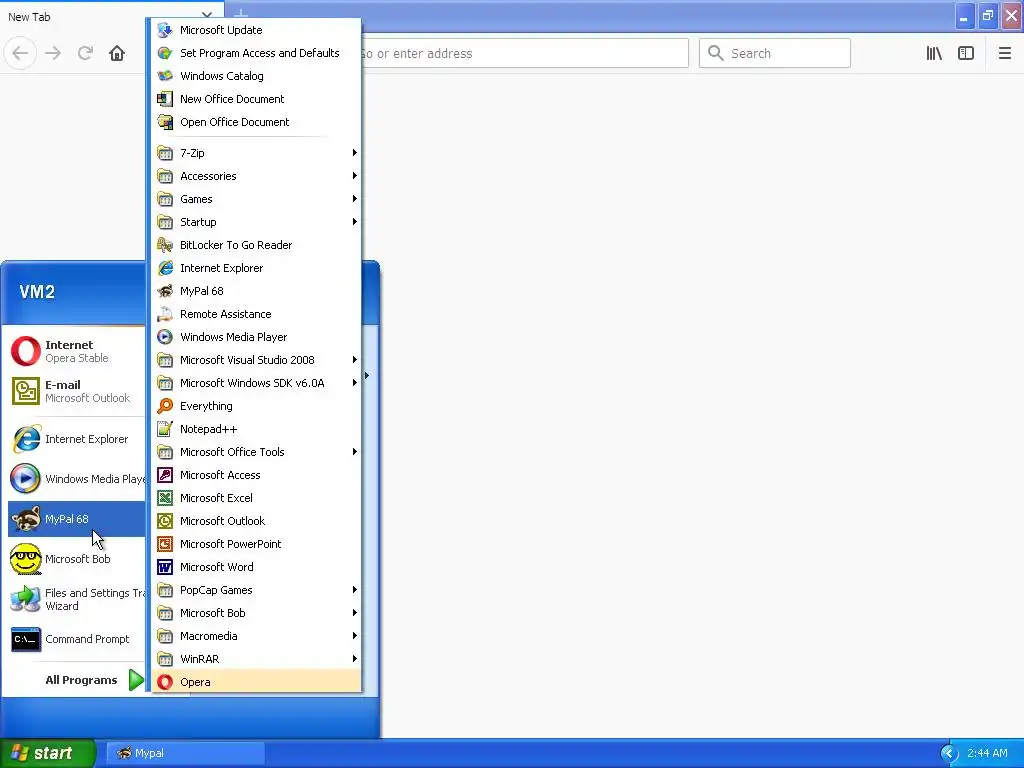This screenshot has width=1024, height=768.
Task: Open the hamburger menu in Mypal
Action: [1005, 53]
